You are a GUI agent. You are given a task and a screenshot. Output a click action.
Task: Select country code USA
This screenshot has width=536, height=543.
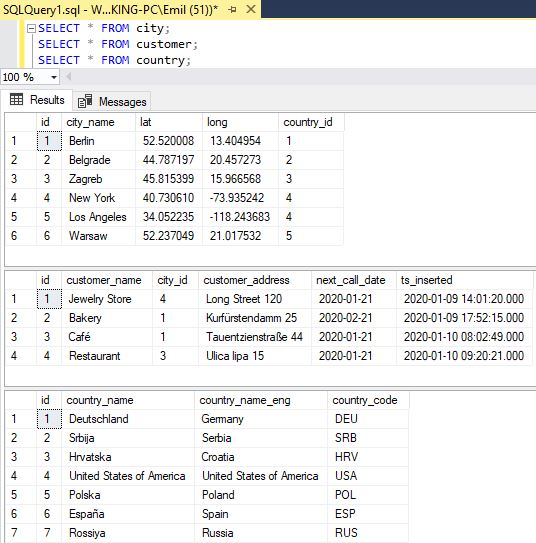click(368, 476)
